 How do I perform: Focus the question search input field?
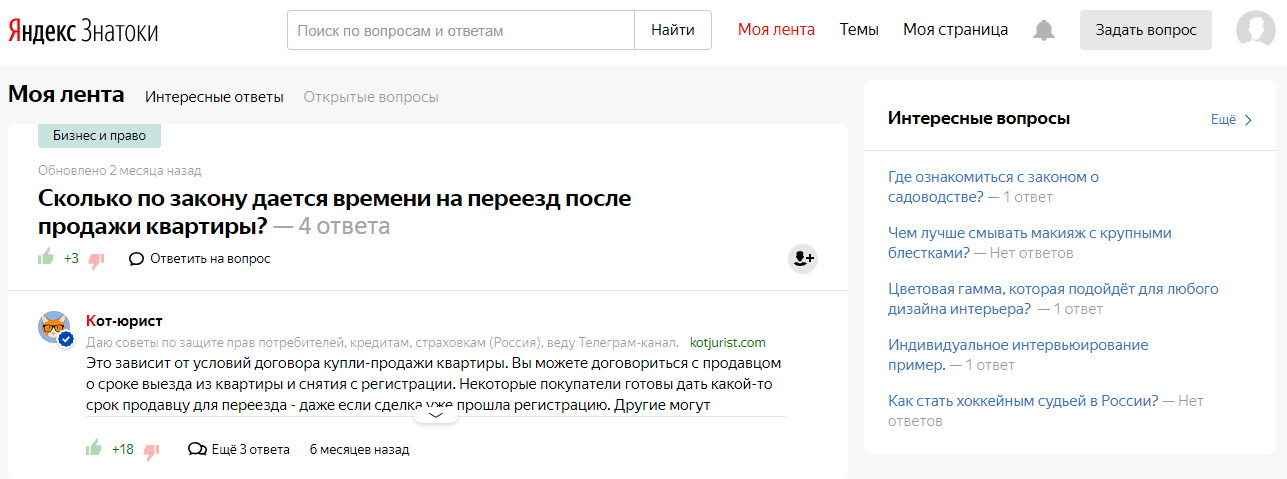click(x=461, y=30)
